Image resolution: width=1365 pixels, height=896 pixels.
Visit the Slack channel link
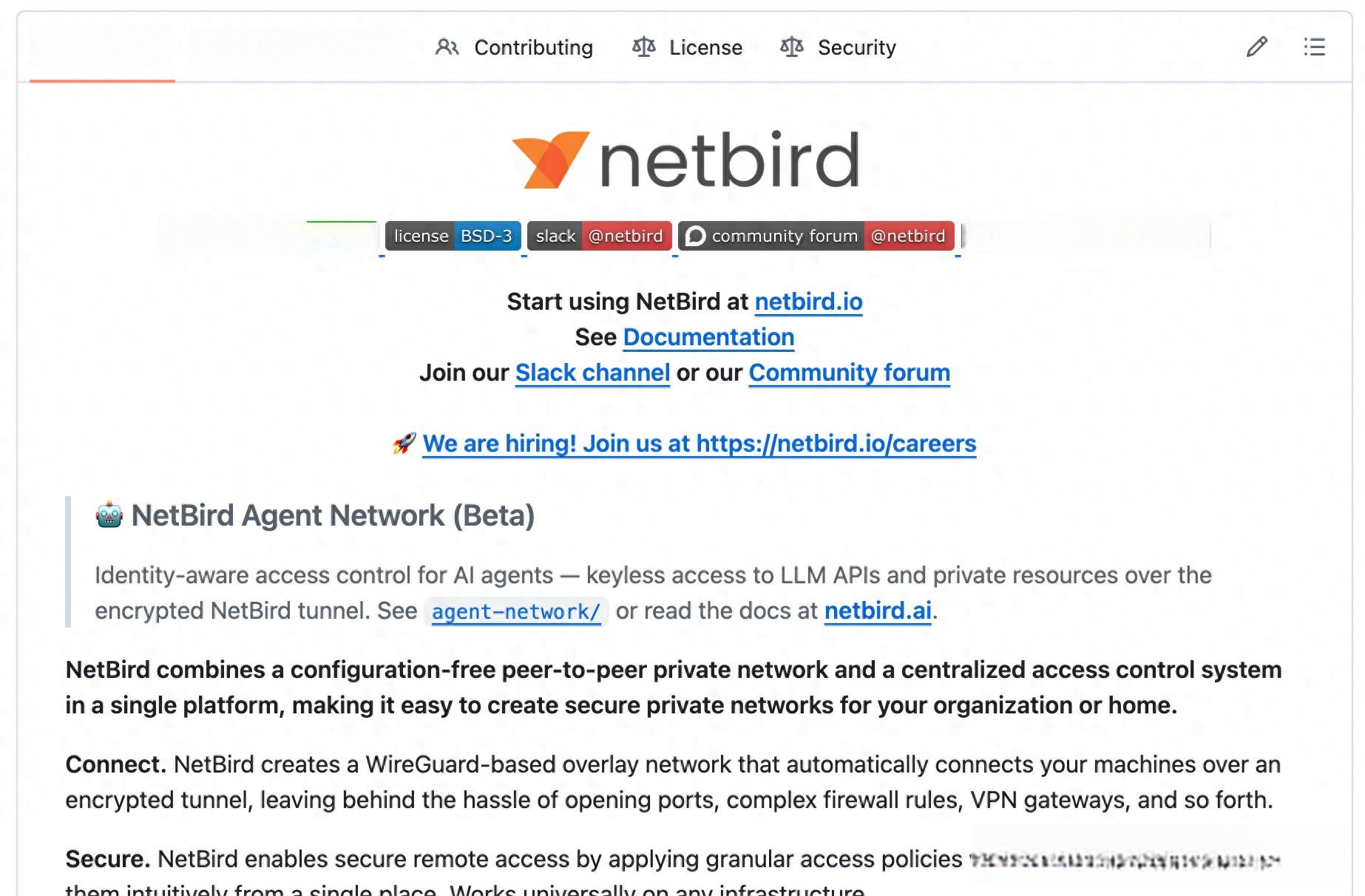(x=592, y=373)
